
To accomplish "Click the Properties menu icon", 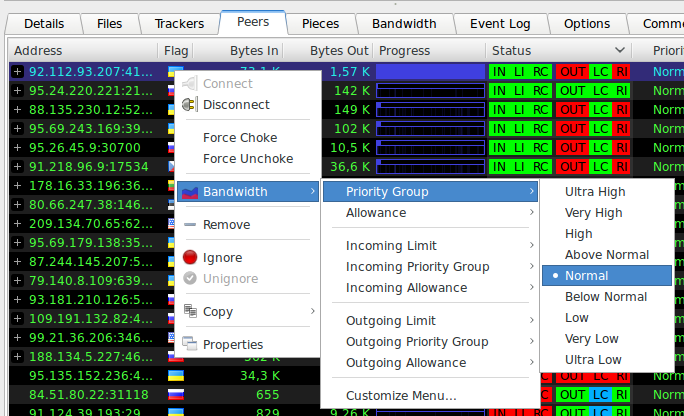I will (x=190, y=344).
